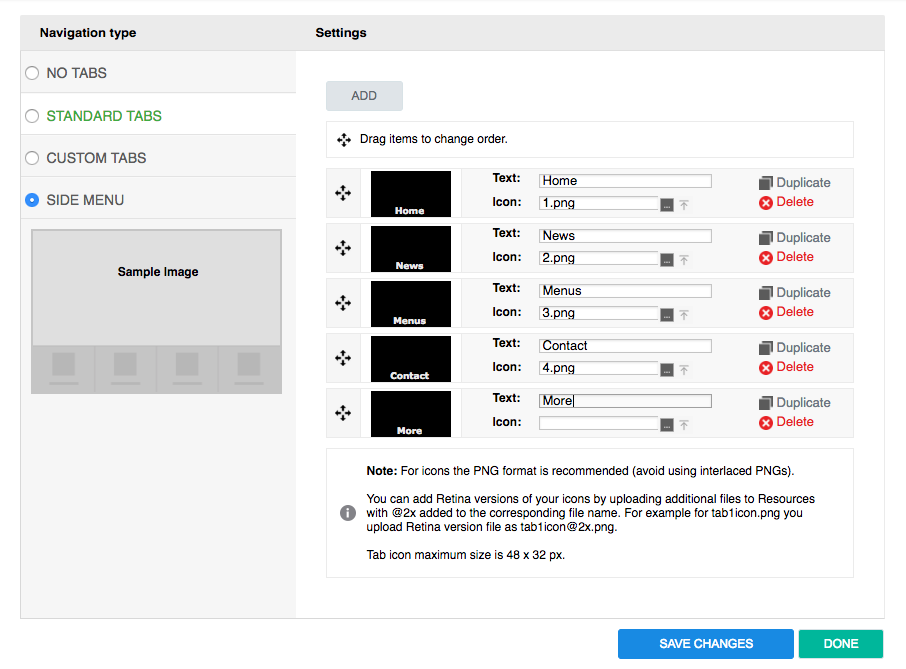Screen dimensions: 906x669
Task: Click the More preview thumbnail
Action: pyautogui.click(x=411, y=414)
